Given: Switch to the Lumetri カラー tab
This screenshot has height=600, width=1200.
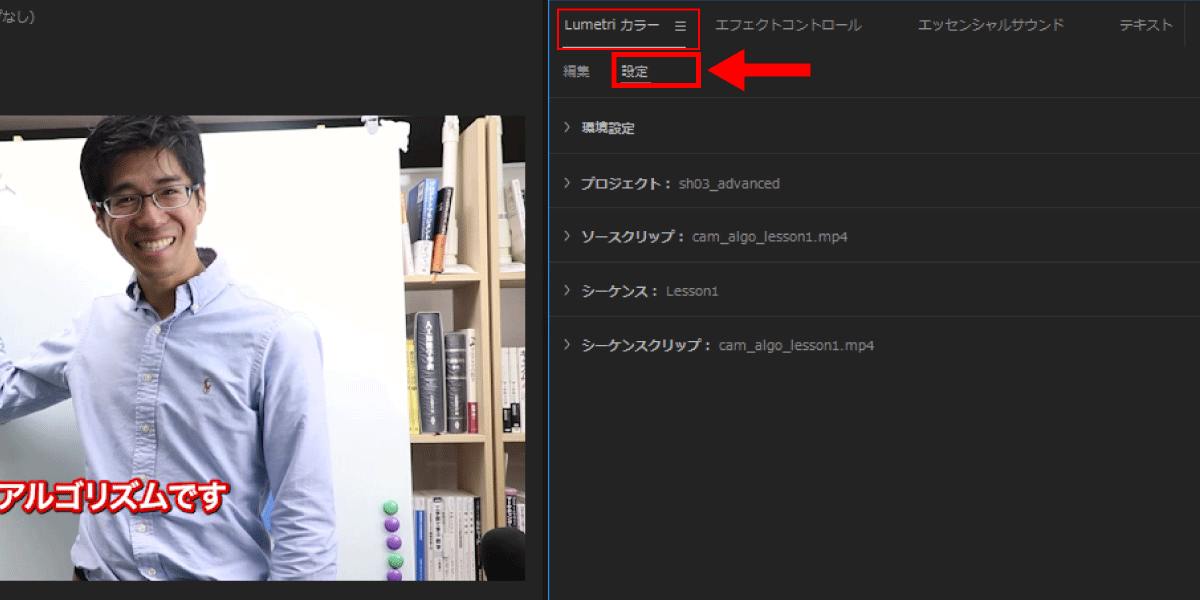Looking at the screenshot, I should point(611,26).
